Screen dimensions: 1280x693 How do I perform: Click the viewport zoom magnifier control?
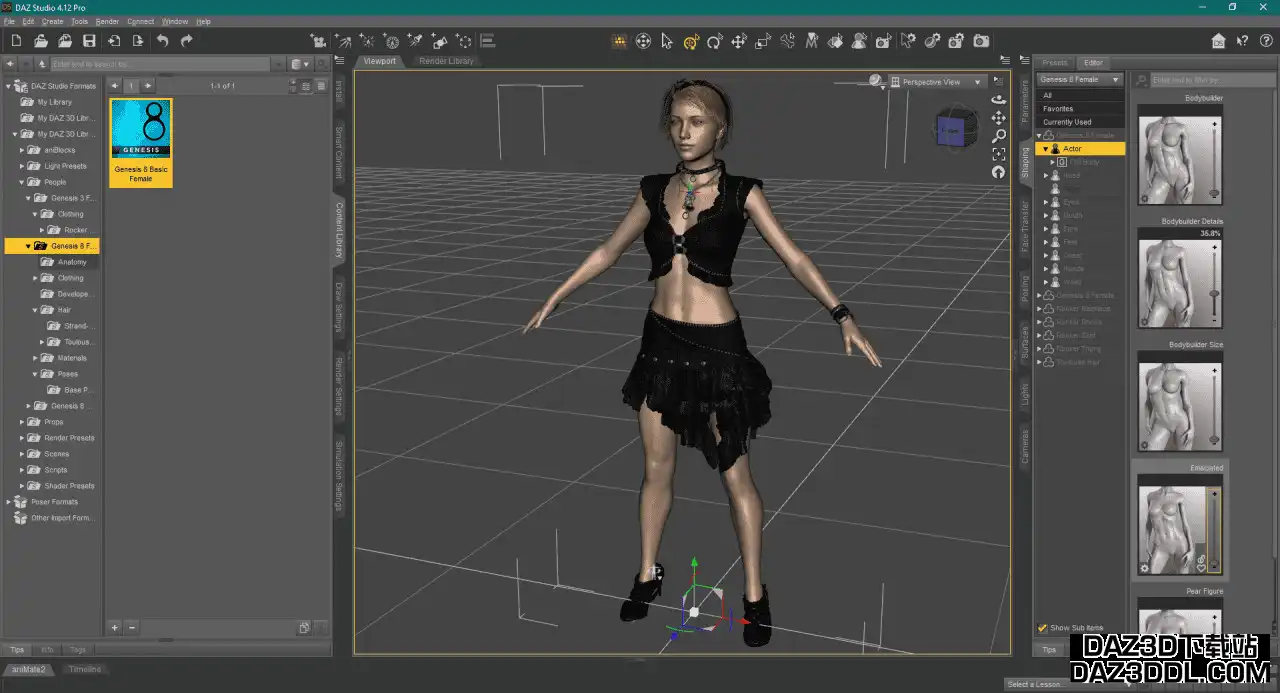click(998, 136)
